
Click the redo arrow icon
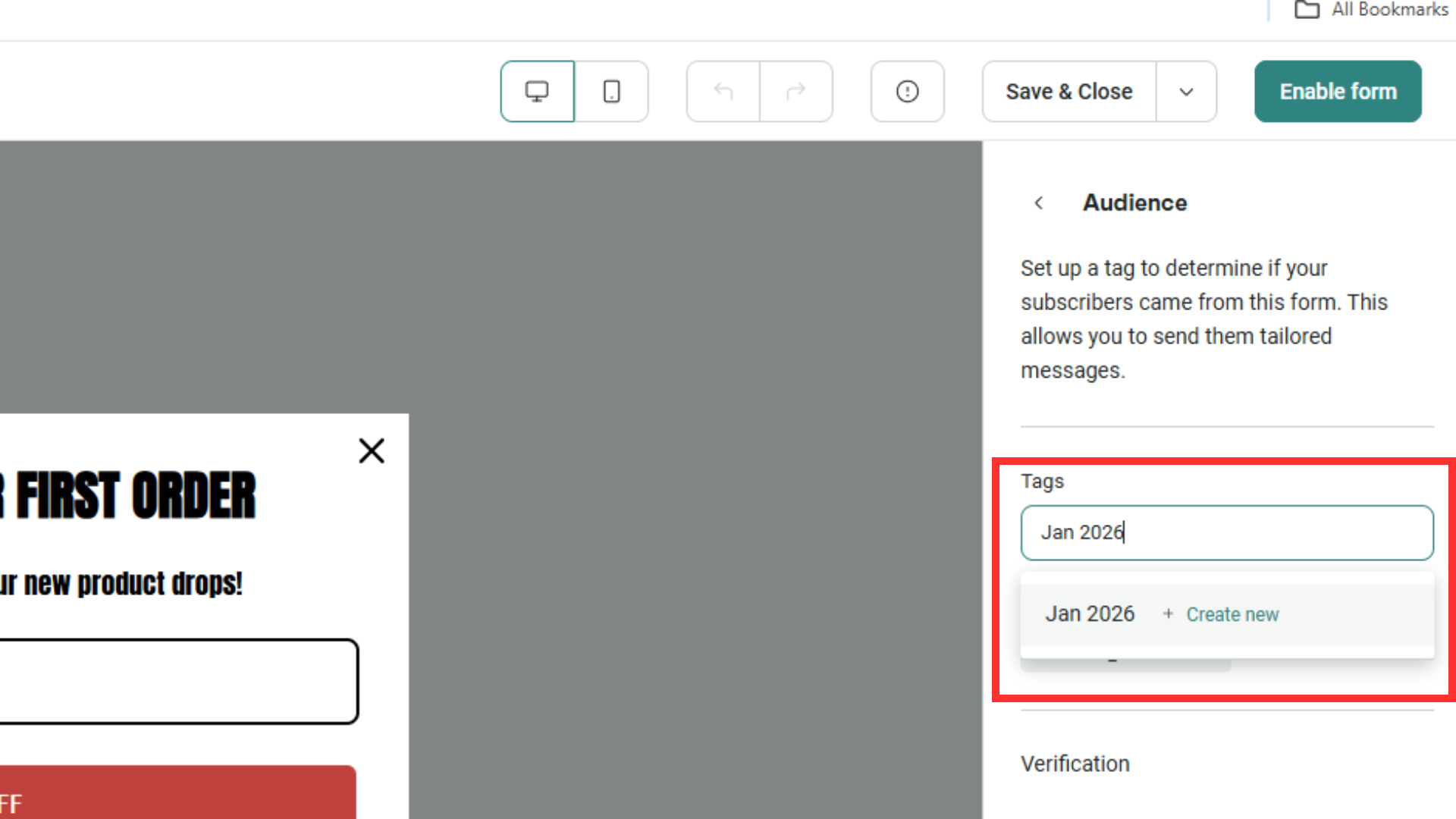(x=795, y=92)
